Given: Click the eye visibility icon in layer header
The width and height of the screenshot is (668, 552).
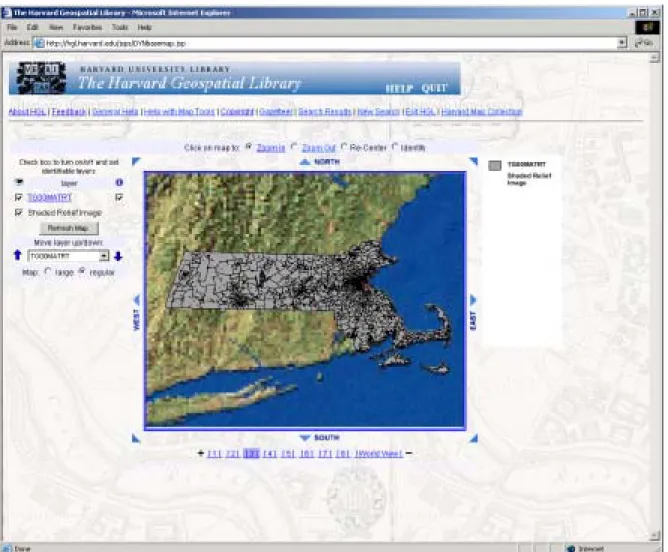Looking at the screenshot, I should [19, 182].
